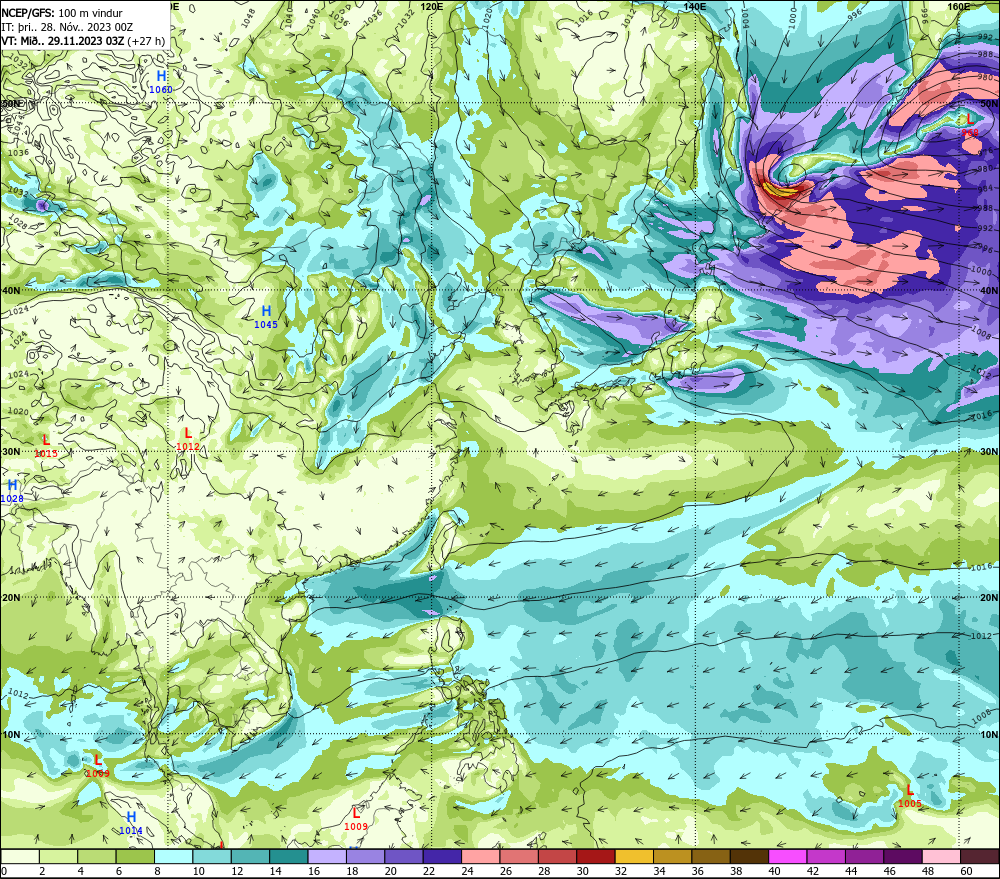The height and width of the screenshot is (879, 1000).
Task: Click the '(+27 h)' forecast offset text
Action: coord(146,41)
